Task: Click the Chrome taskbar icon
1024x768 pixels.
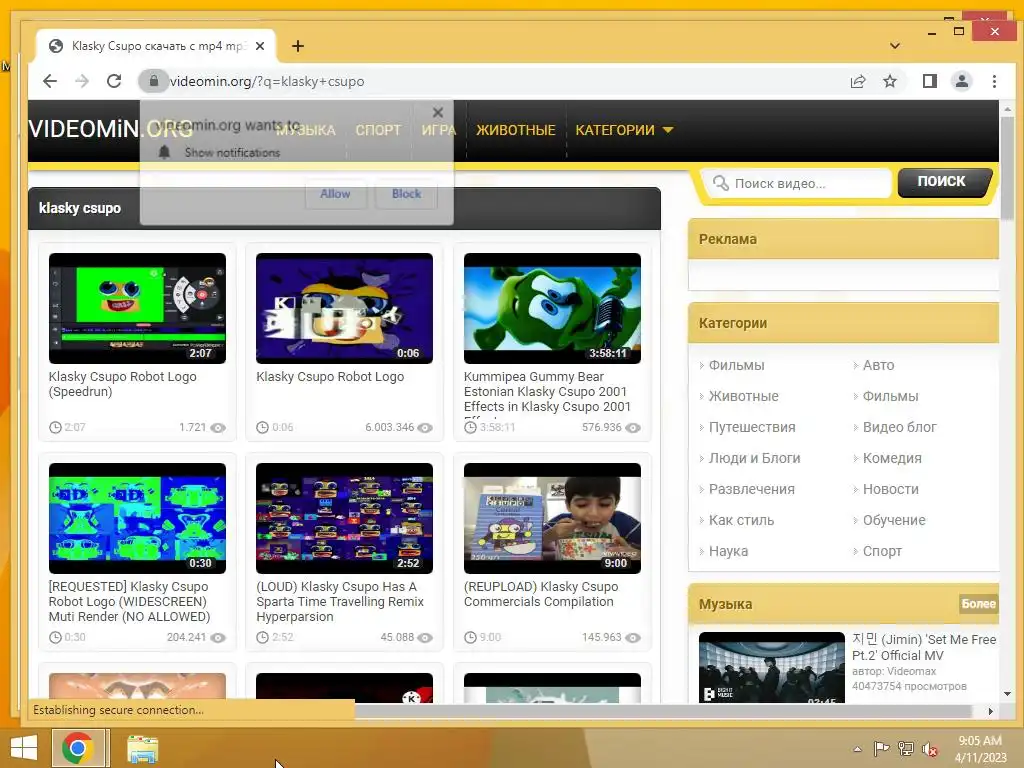Action: coord(78,748)
